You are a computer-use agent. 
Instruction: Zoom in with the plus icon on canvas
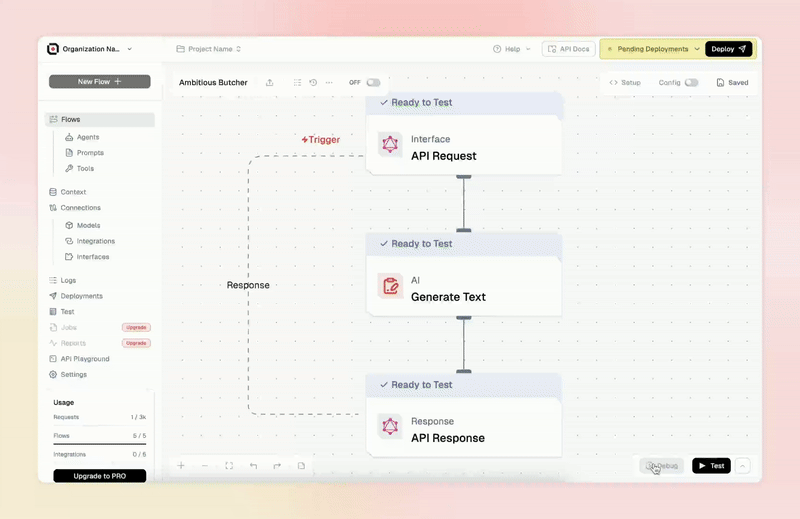(x=181, y=465)
